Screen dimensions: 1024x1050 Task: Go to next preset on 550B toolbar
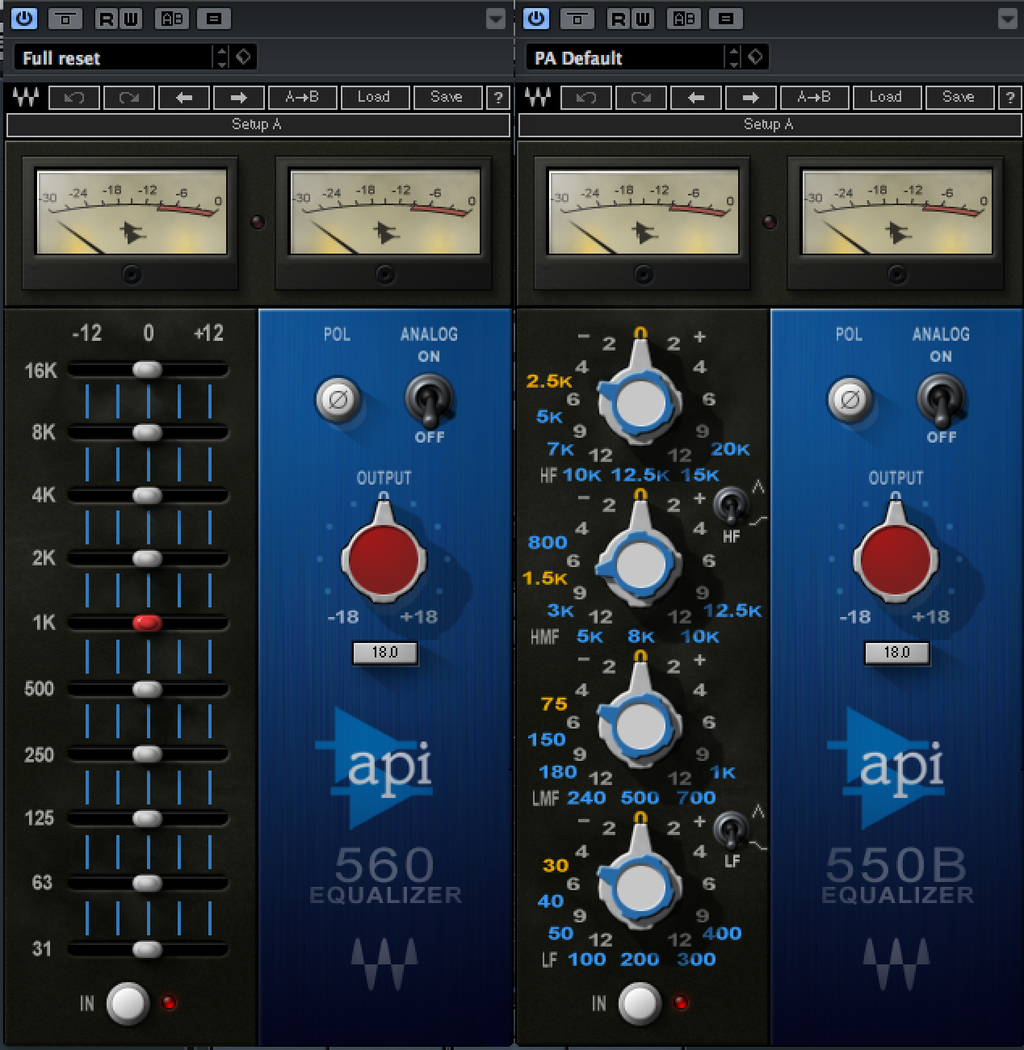[x=751, y=98]
